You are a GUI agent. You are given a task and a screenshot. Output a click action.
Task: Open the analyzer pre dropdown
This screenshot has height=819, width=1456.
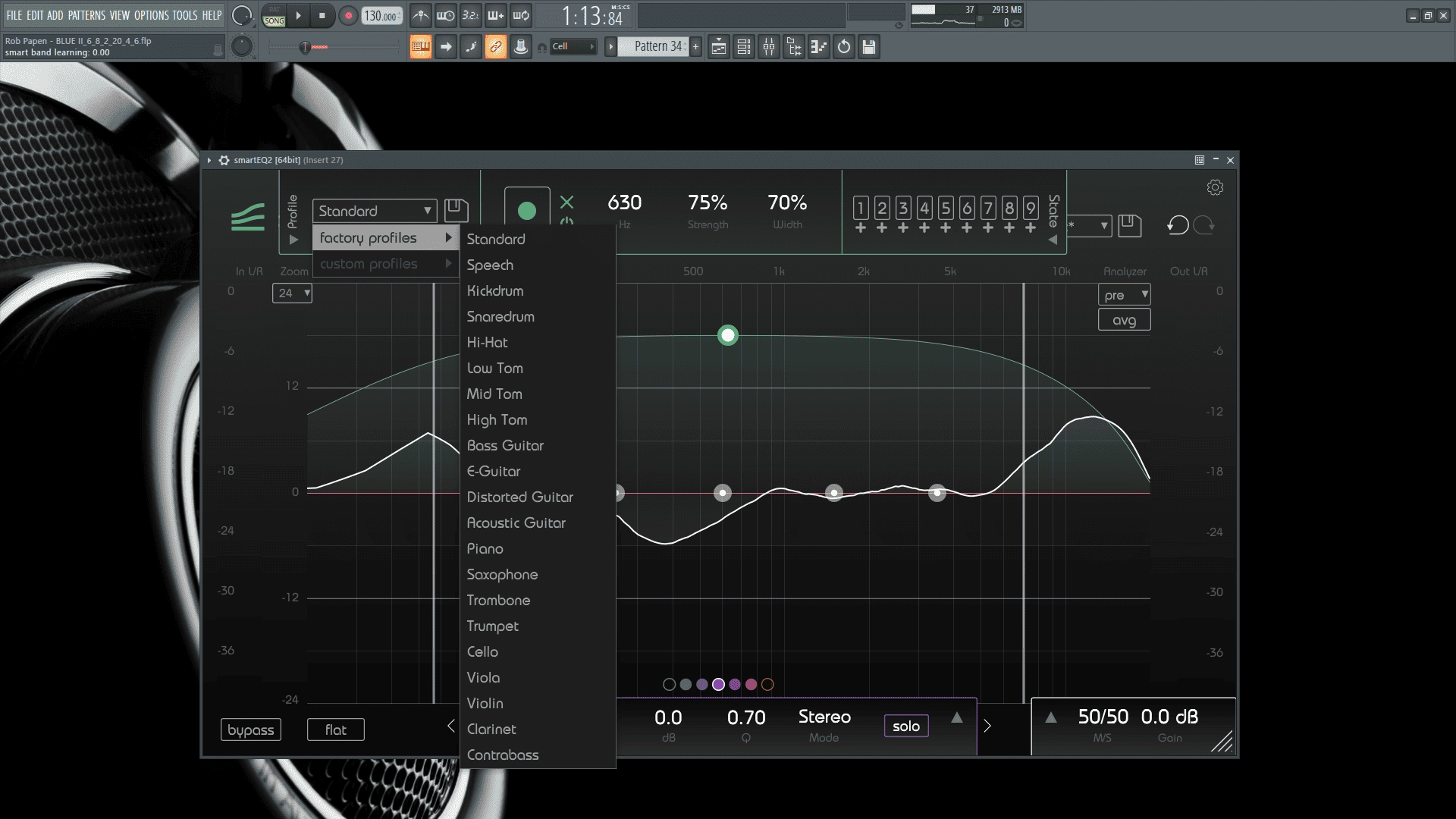pos(1124,295)
